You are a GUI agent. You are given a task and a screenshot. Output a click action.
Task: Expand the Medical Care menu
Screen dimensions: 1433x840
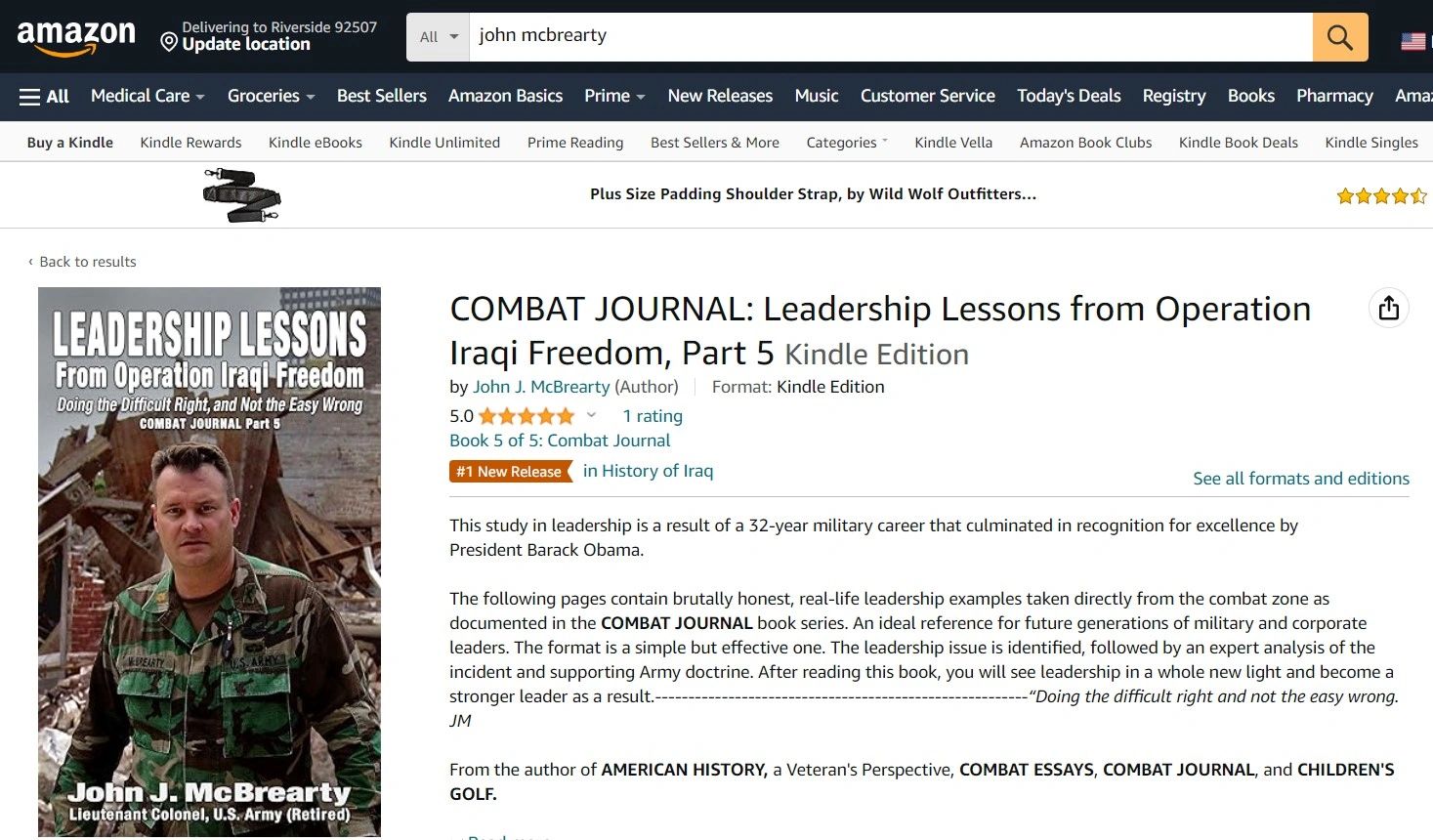point(148,96)
